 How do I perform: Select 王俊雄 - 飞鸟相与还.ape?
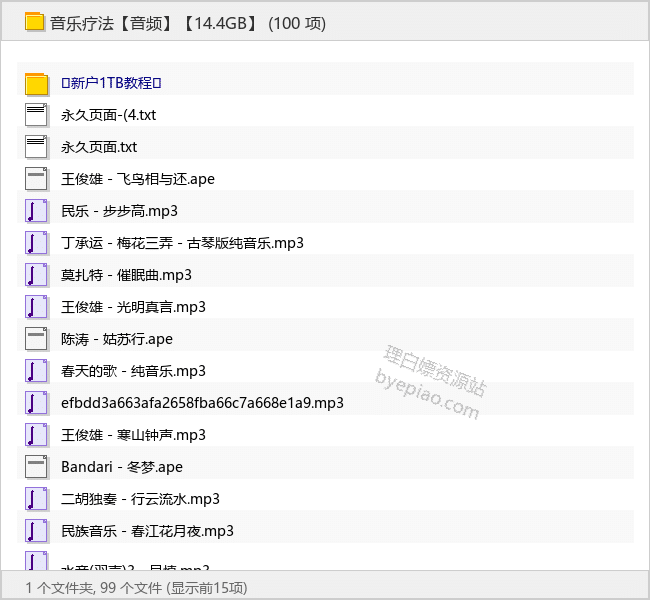(138, 179)
